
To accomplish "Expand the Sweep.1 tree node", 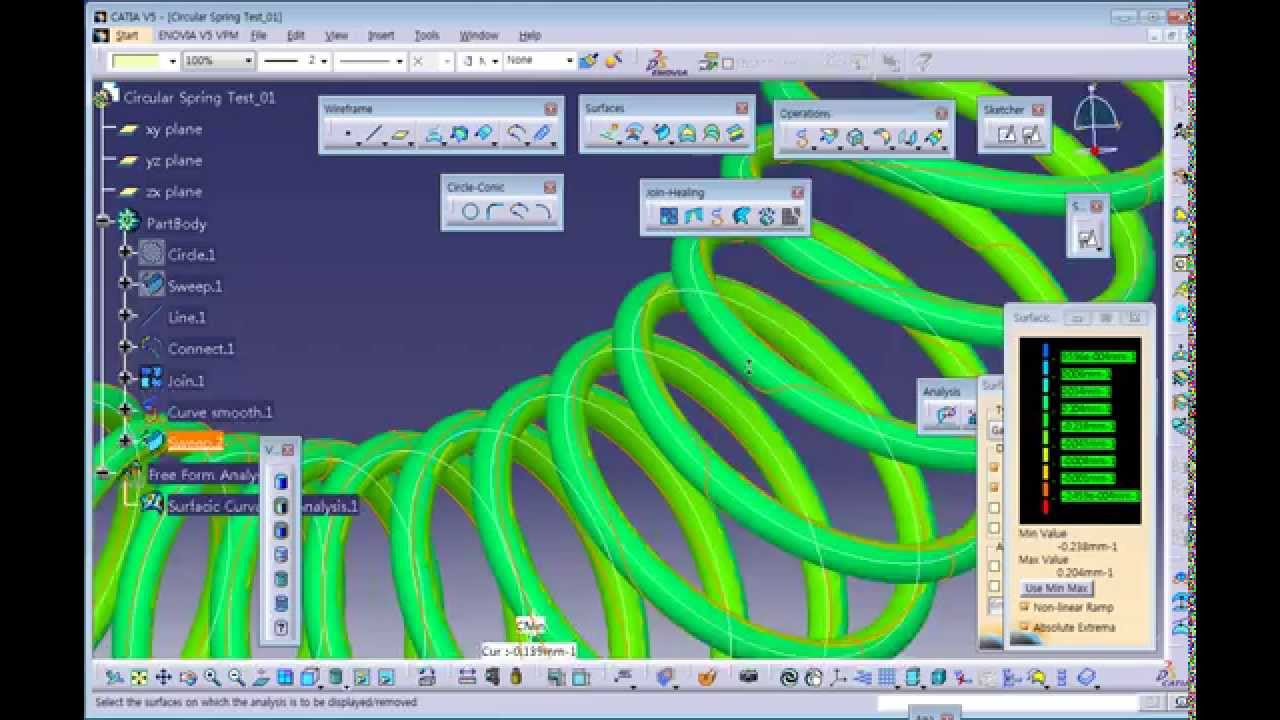I will 126,284.
